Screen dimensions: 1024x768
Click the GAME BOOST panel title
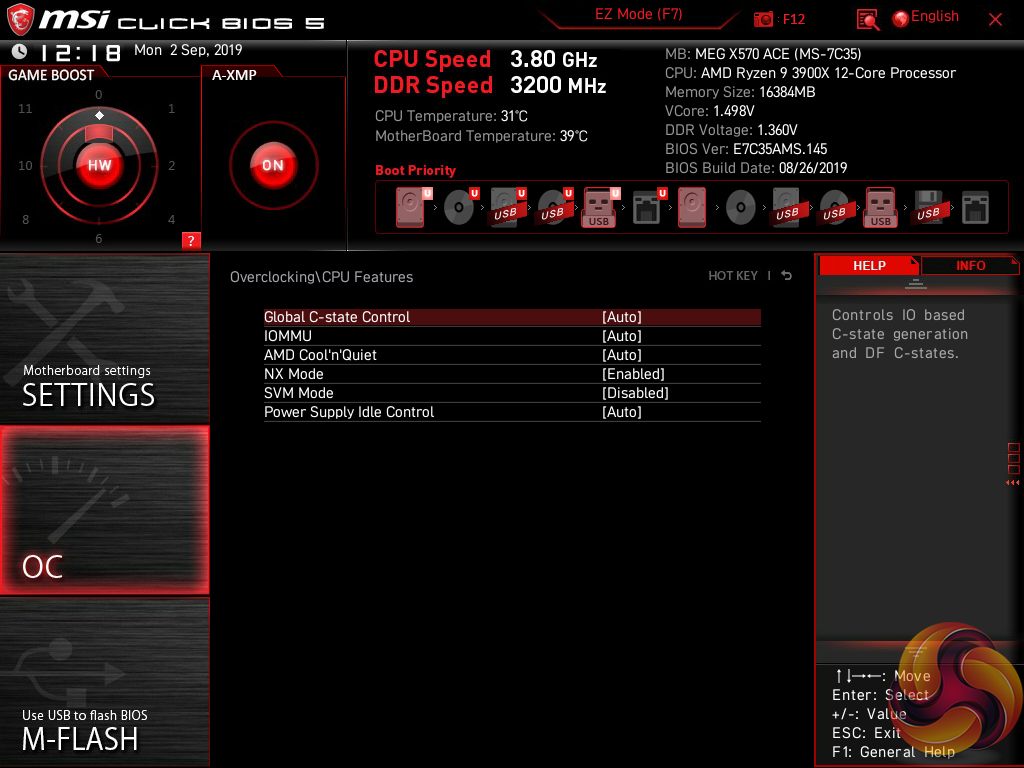click(51, 75)
